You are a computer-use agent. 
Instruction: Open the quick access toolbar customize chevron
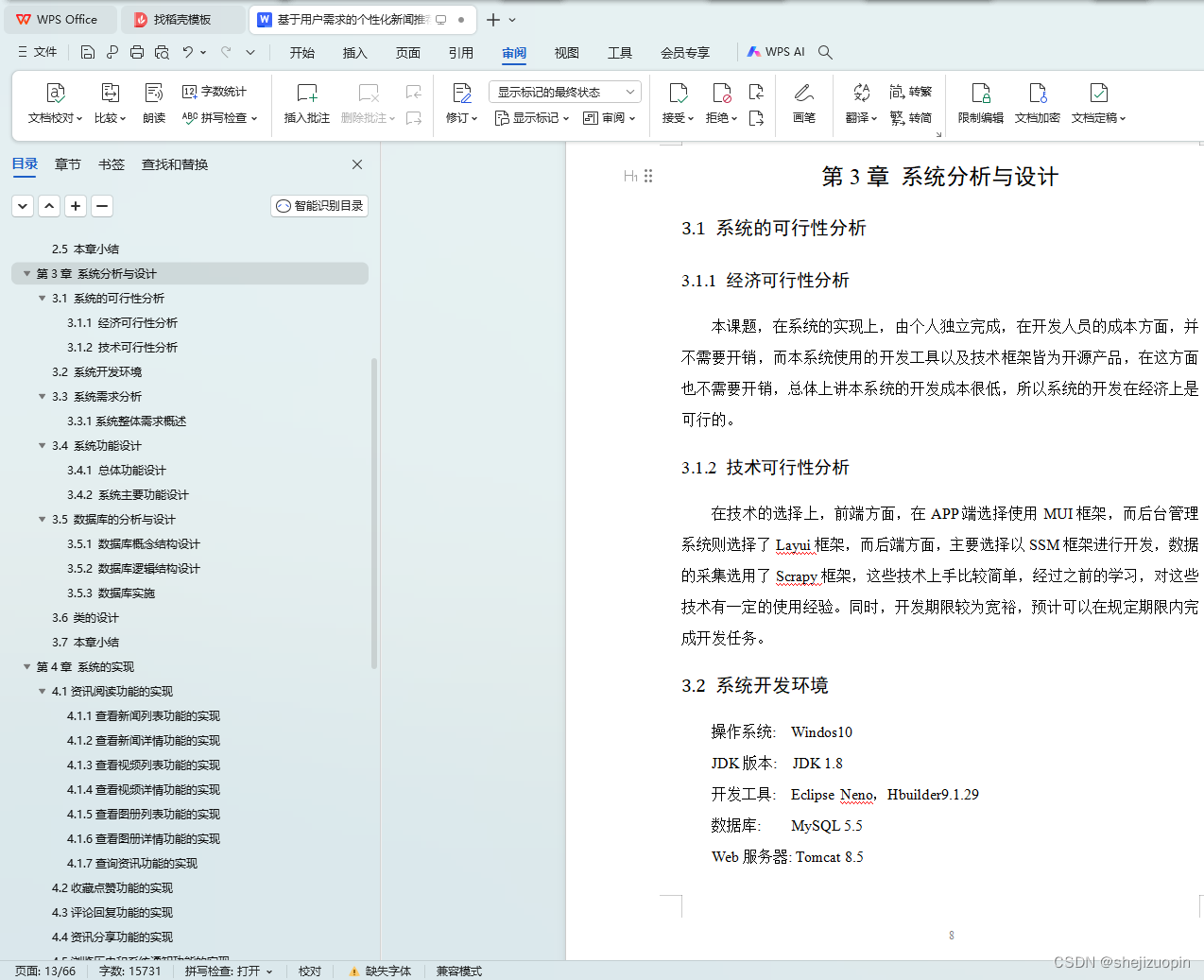[250, 52]
